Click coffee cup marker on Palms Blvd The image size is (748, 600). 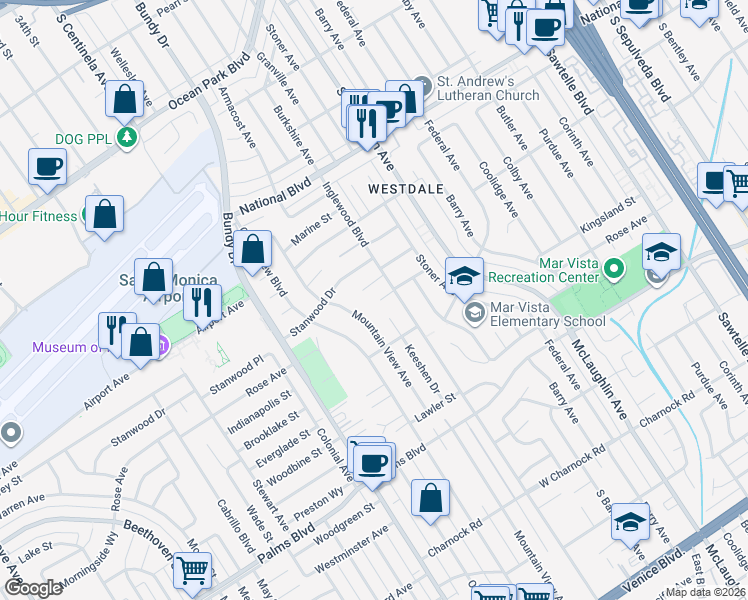coord(372,464)
